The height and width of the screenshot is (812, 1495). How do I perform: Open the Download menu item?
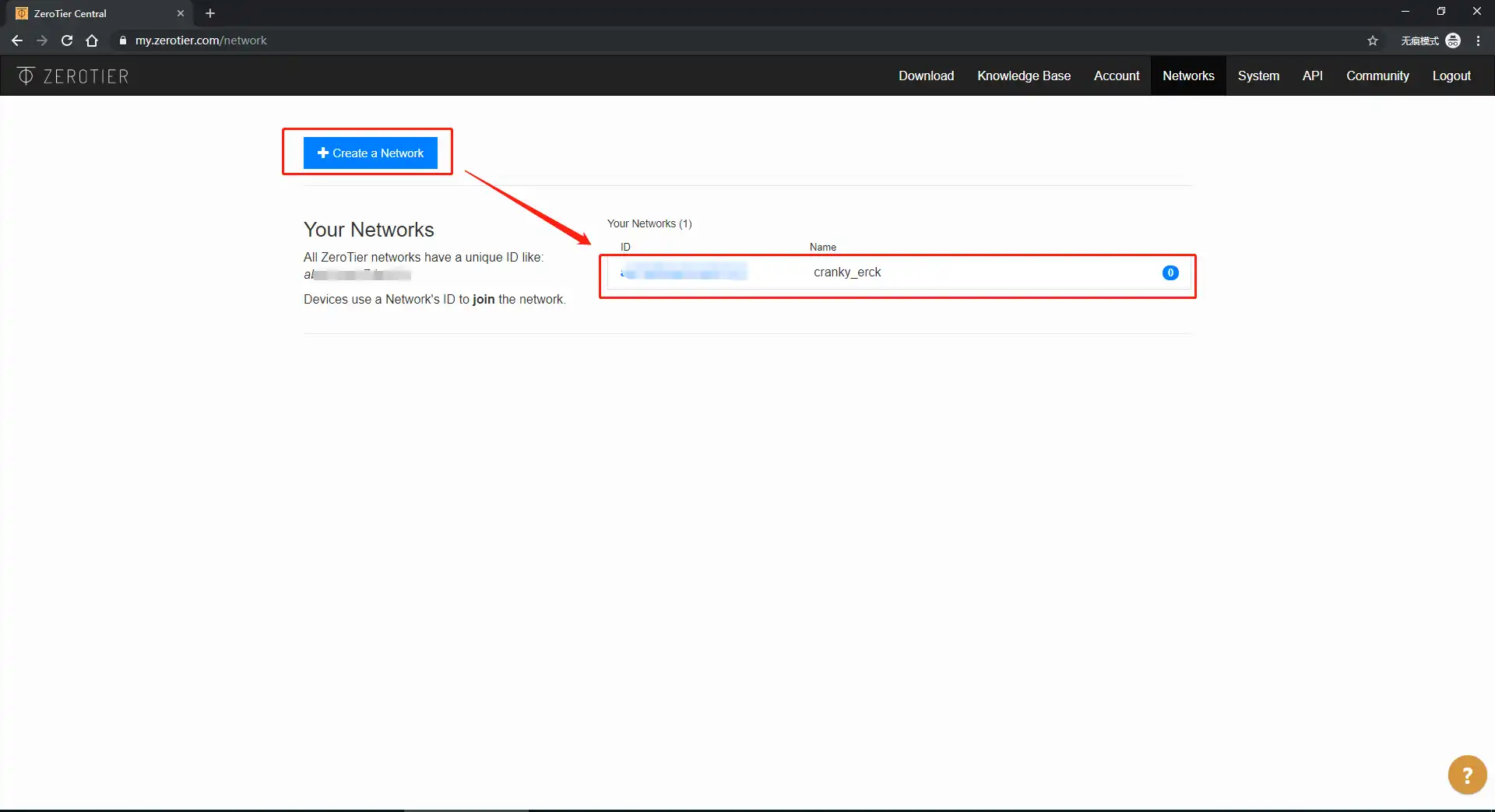[x=926, y=76]
